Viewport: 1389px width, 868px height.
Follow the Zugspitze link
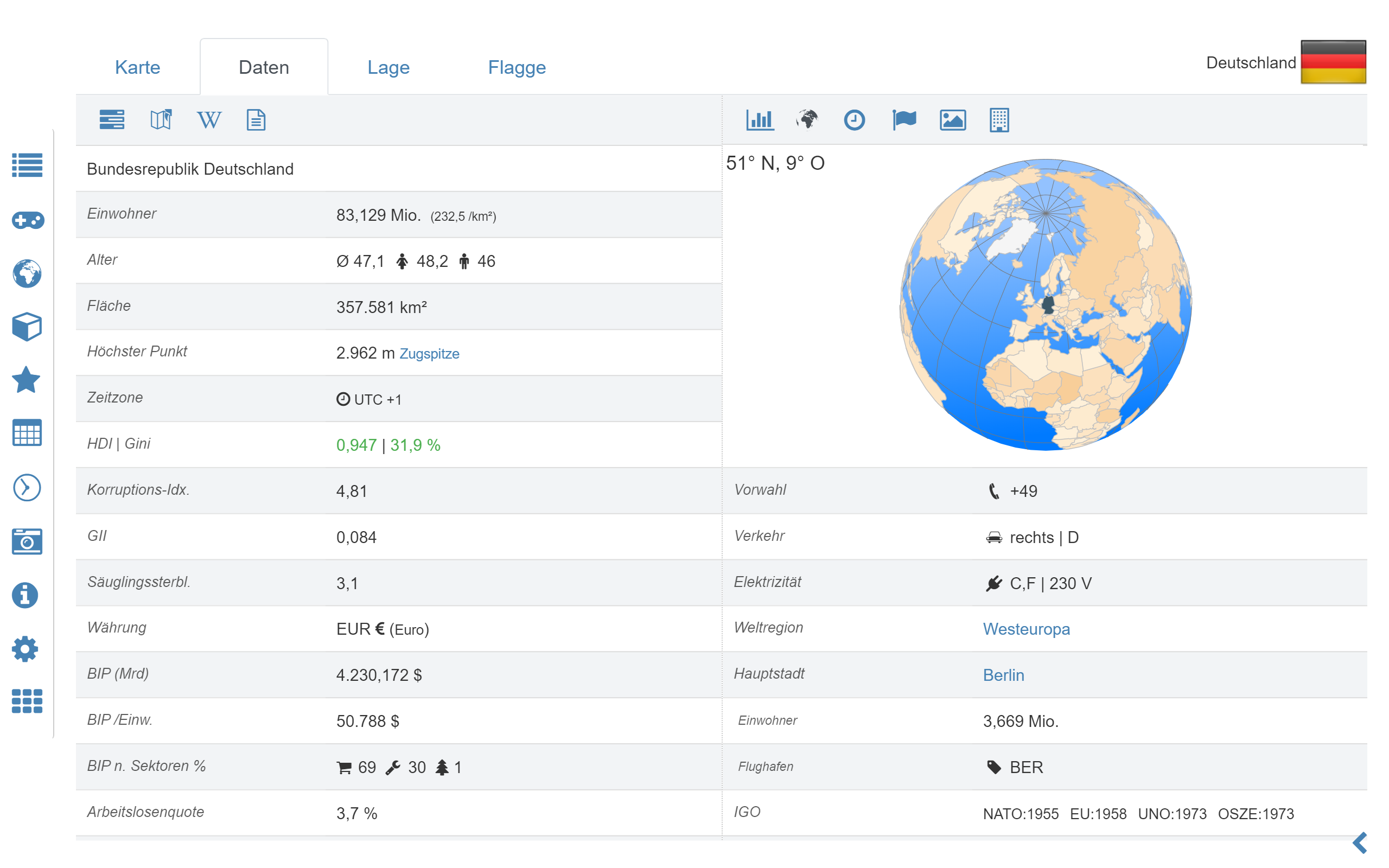click(429, 354)
